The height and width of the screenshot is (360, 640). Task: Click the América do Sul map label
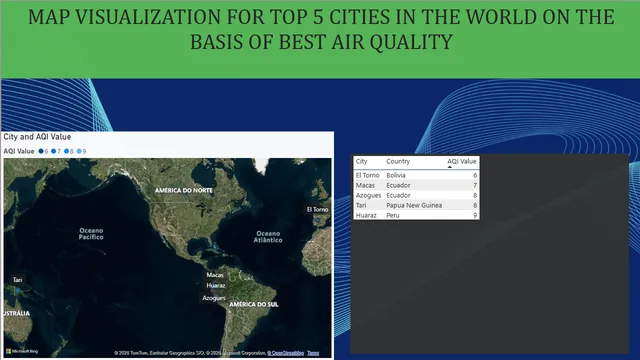pos(253,304)
